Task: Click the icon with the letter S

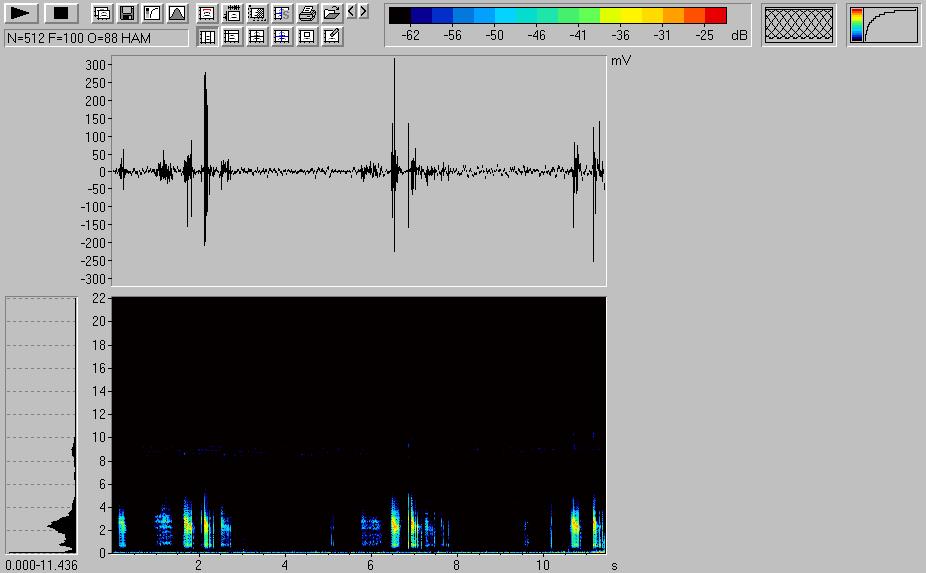Action: tap(282, 14)
